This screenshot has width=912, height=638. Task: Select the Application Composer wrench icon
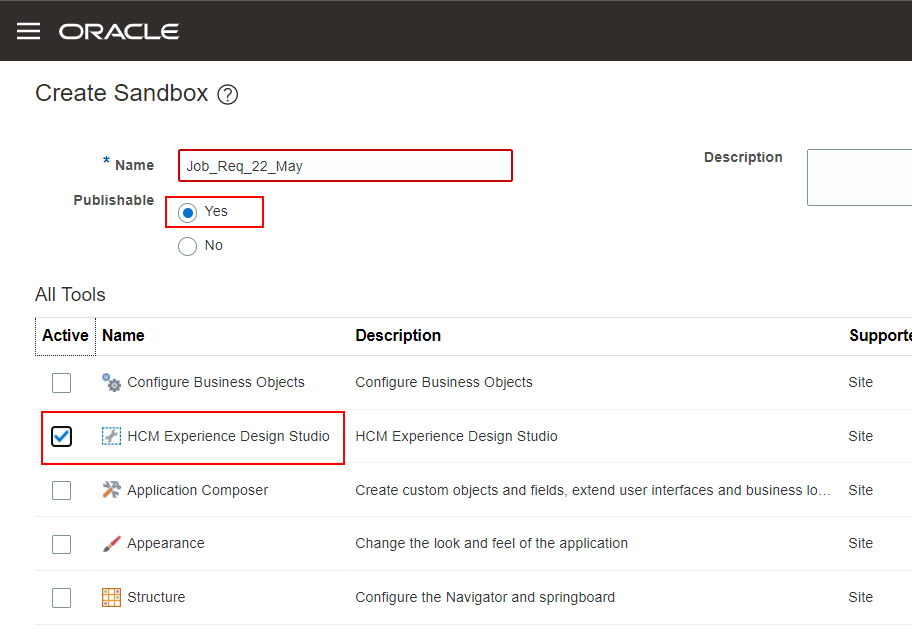tap(111, 489)
